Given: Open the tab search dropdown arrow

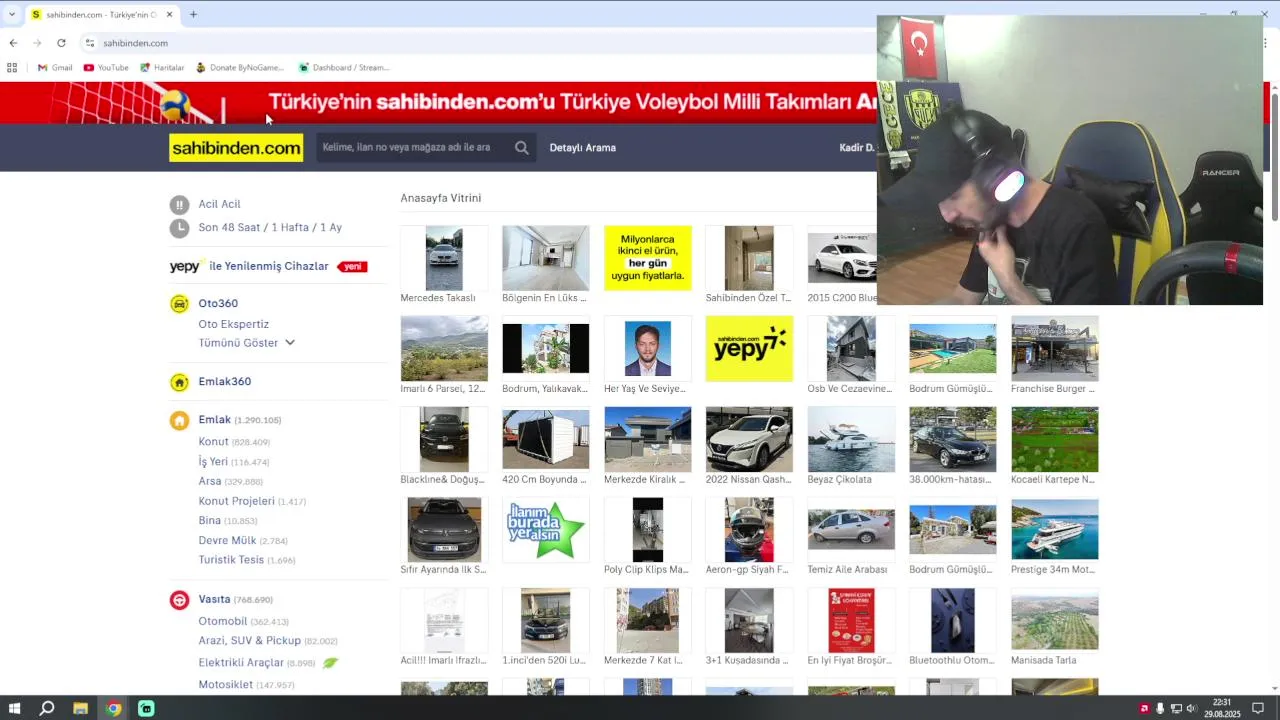Looking at the screenshot, I should click(12, 15).
